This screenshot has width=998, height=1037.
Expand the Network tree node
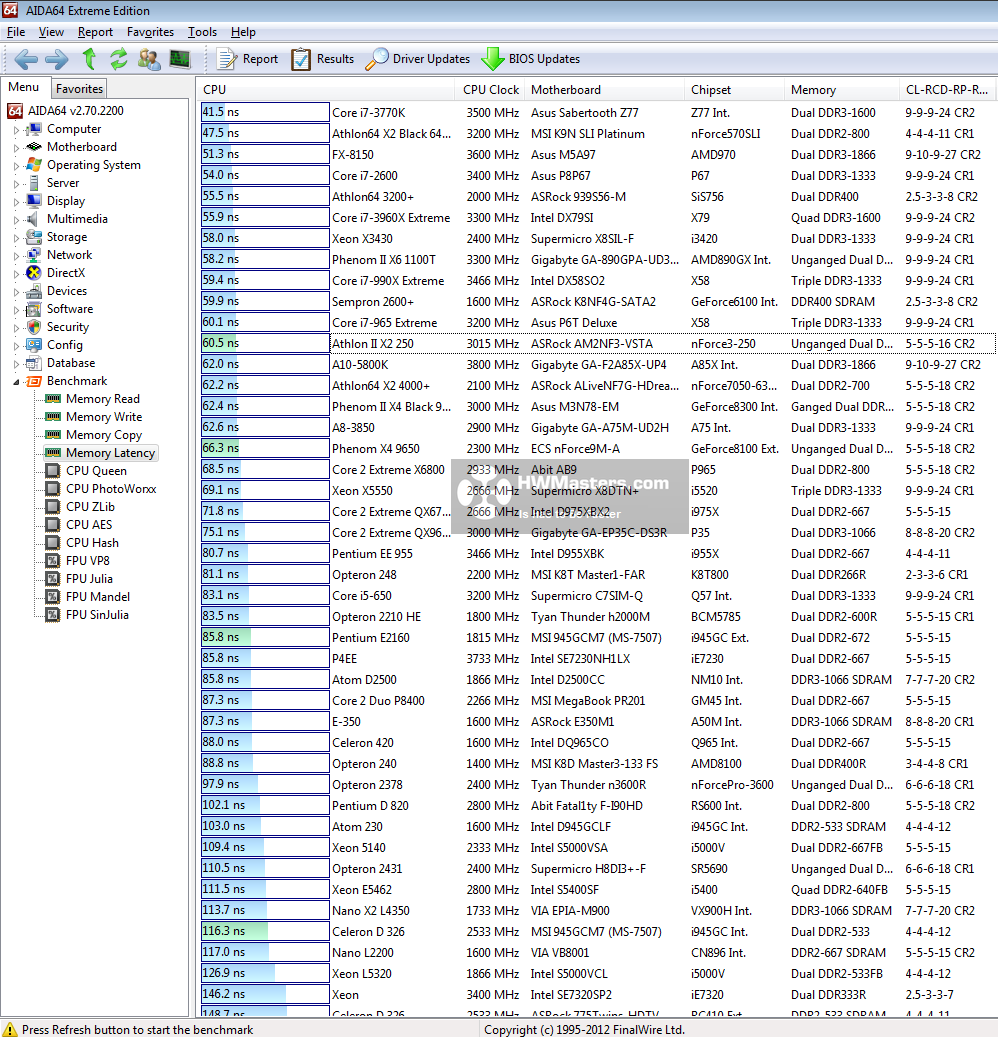(x=17, y=255)
